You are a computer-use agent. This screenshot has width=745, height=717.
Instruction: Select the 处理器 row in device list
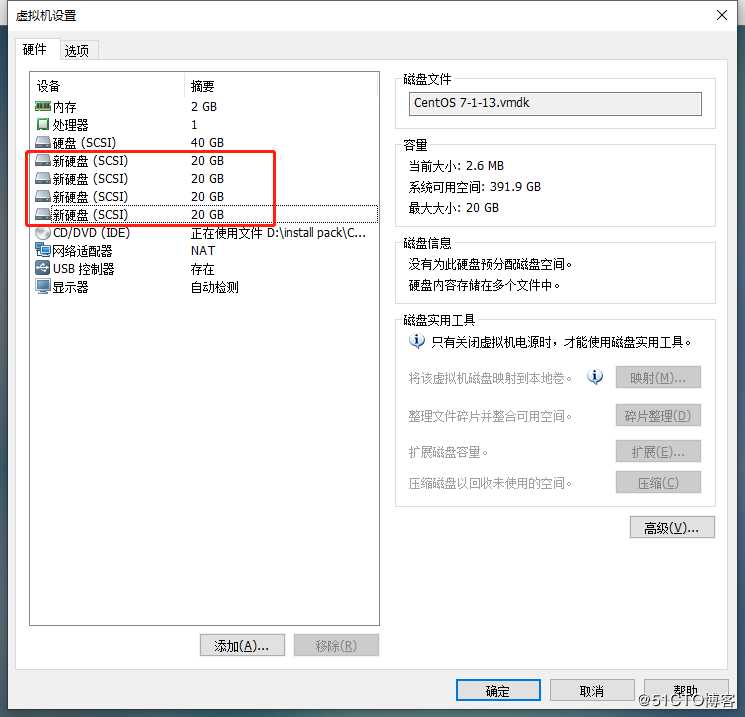tap(204, 124)
